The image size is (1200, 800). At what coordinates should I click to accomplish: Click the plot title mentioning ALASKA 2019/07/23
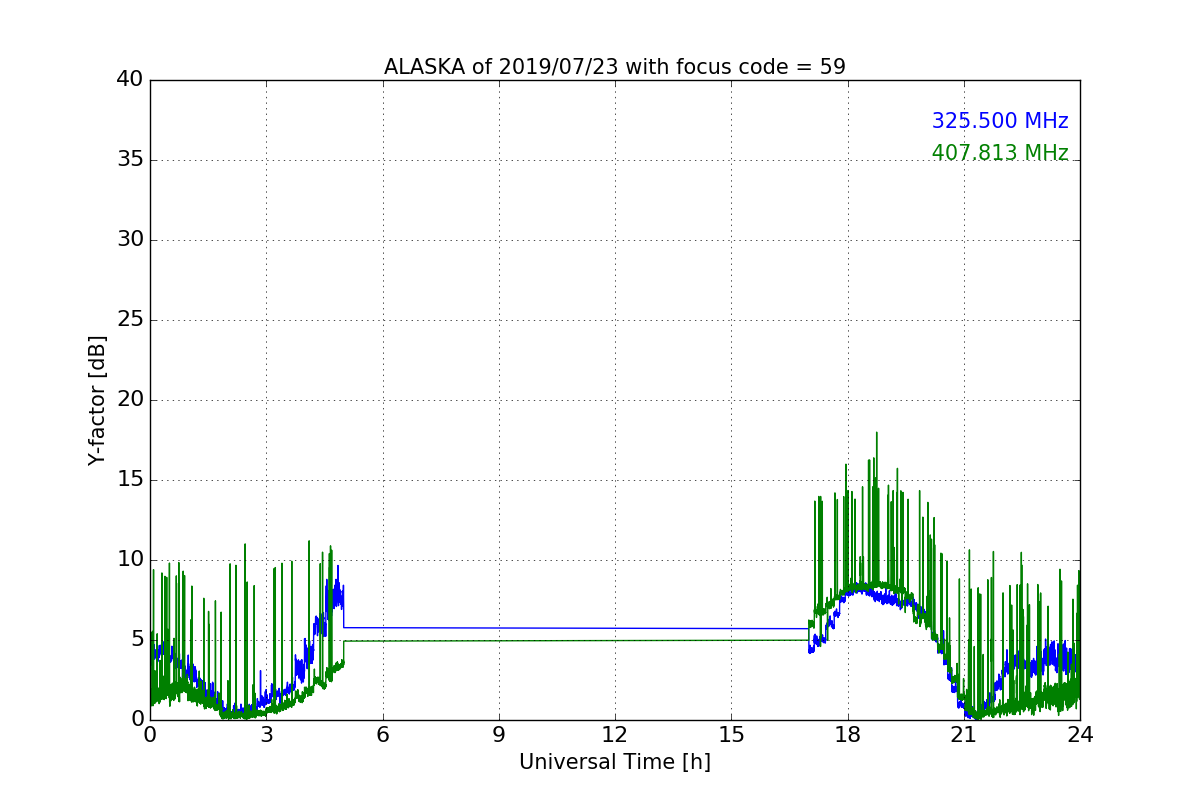pos(615,67)
